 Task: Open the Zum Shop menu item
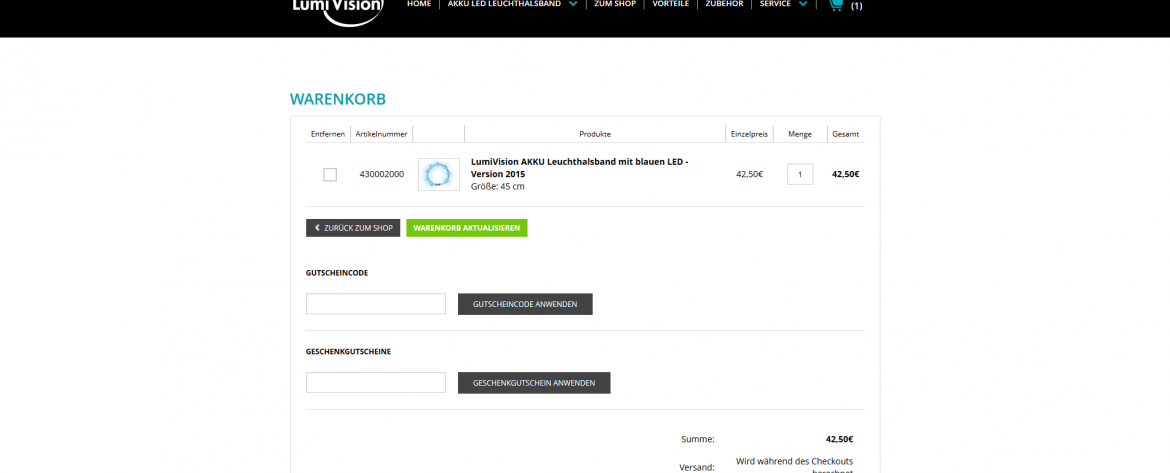615,4
